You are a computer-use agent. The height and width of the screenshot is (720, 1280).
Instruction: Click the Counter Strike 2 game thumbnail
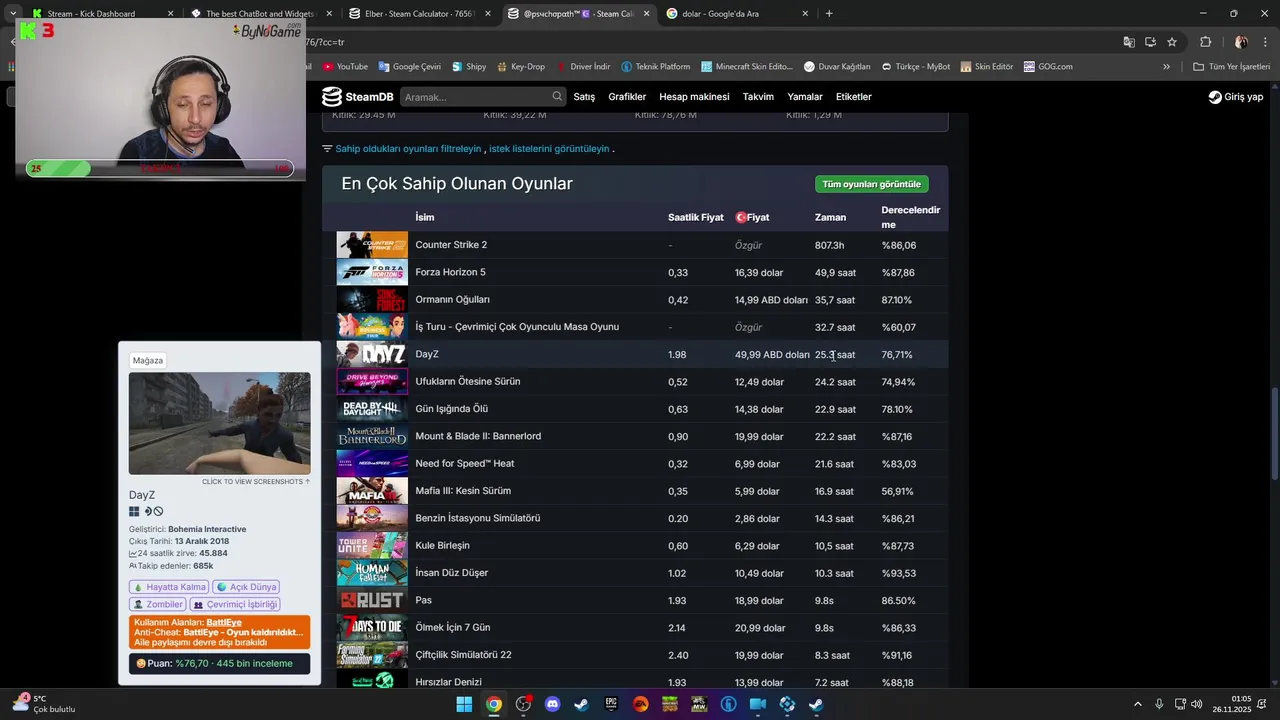pyautogui.click(x=372, y=245)
